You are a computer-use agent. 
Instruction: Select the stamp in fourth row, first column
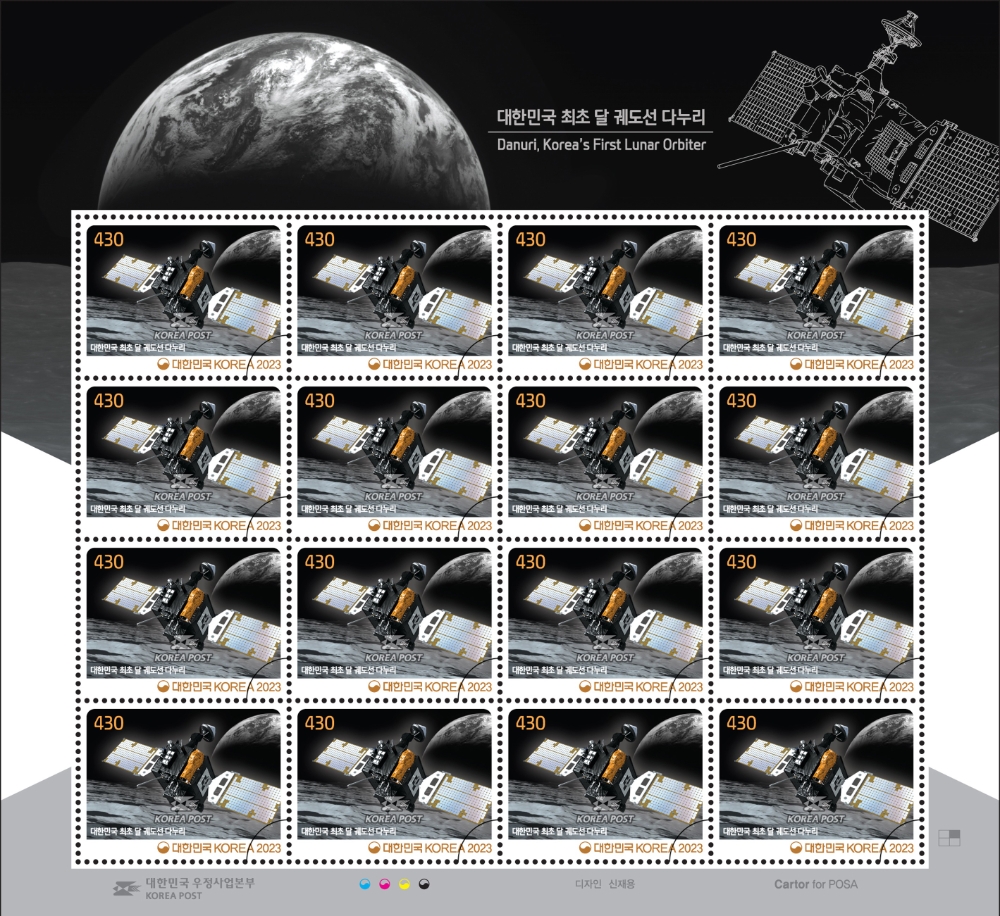[x=184, y=782]
